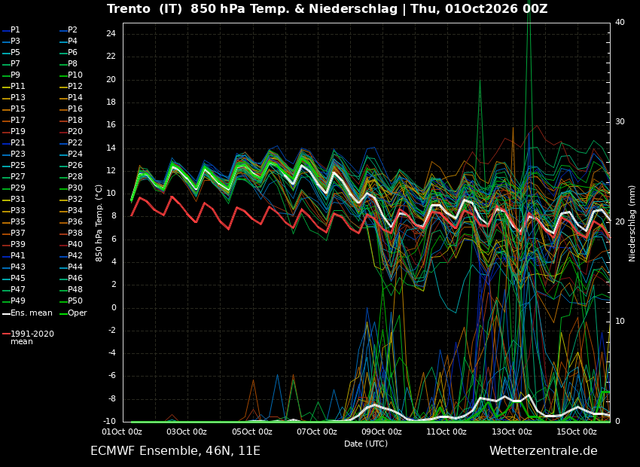Click the "03Oct 00z" date tick label
This screenshot has width=640, height=467.
[187, 432]
